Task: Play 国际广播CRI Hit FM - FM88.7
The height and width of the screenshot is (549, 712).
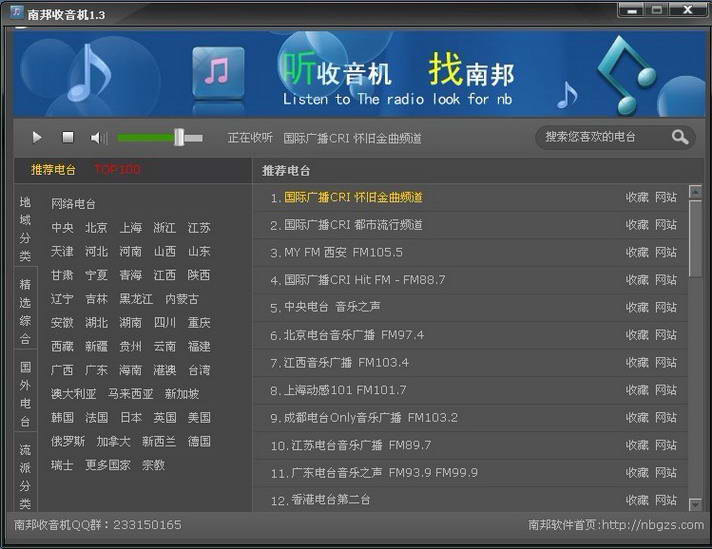Action: tap(365, 280)
